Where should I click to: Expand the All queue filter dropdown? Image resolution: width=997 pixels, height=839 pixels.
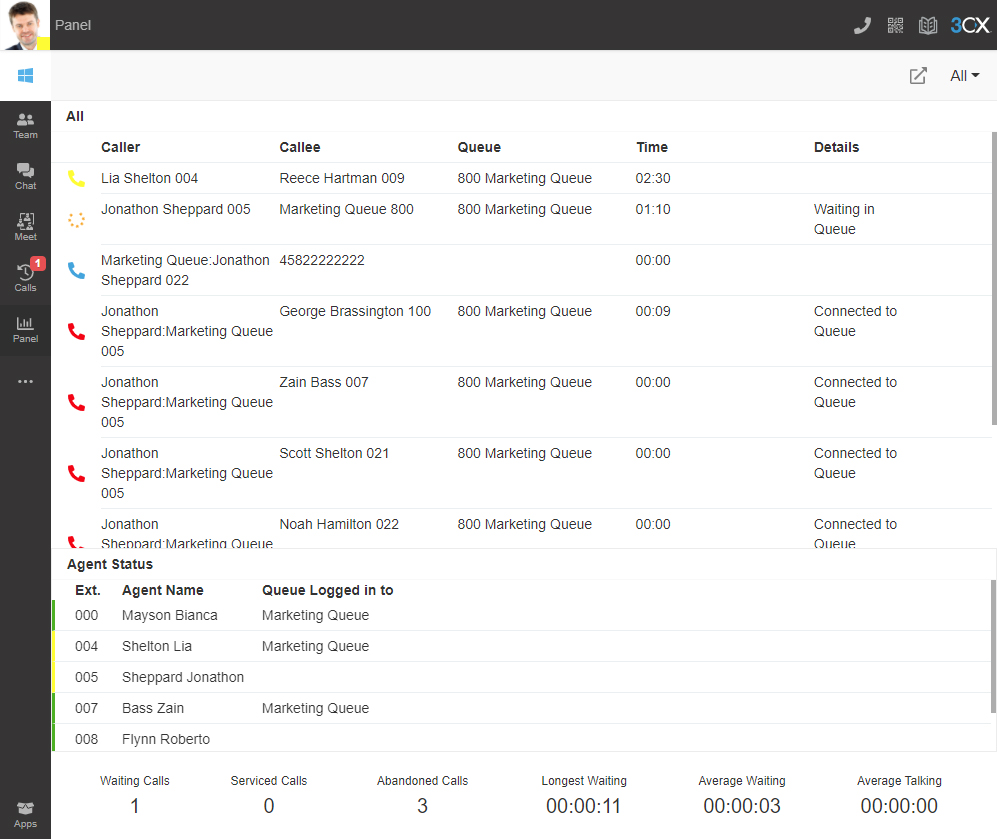tap(964, 76)
